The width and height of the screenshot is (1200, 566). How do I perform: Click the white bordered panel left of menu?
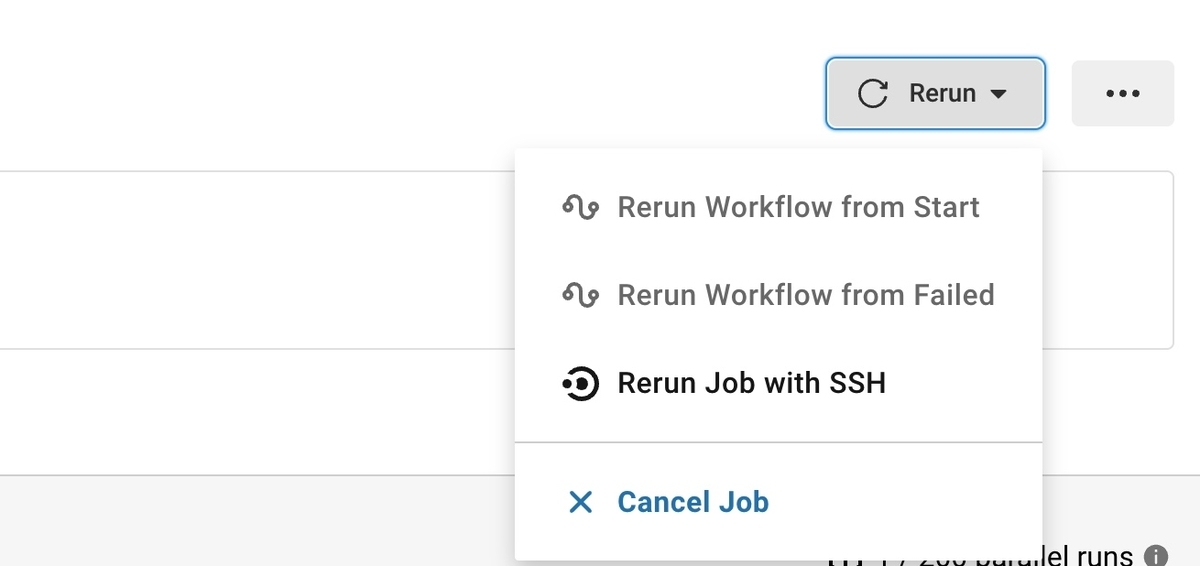[x=250, y=260]
